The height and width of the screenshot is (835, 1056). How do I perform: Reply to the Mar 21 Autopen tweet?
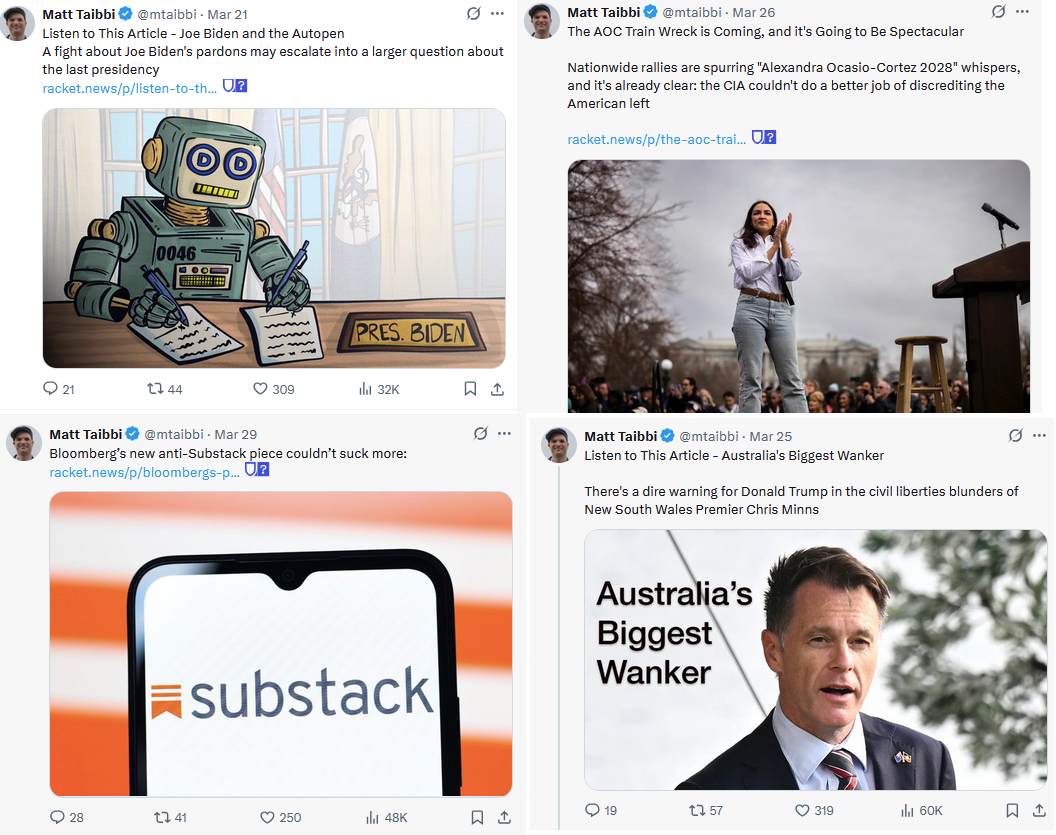point(59,389)
